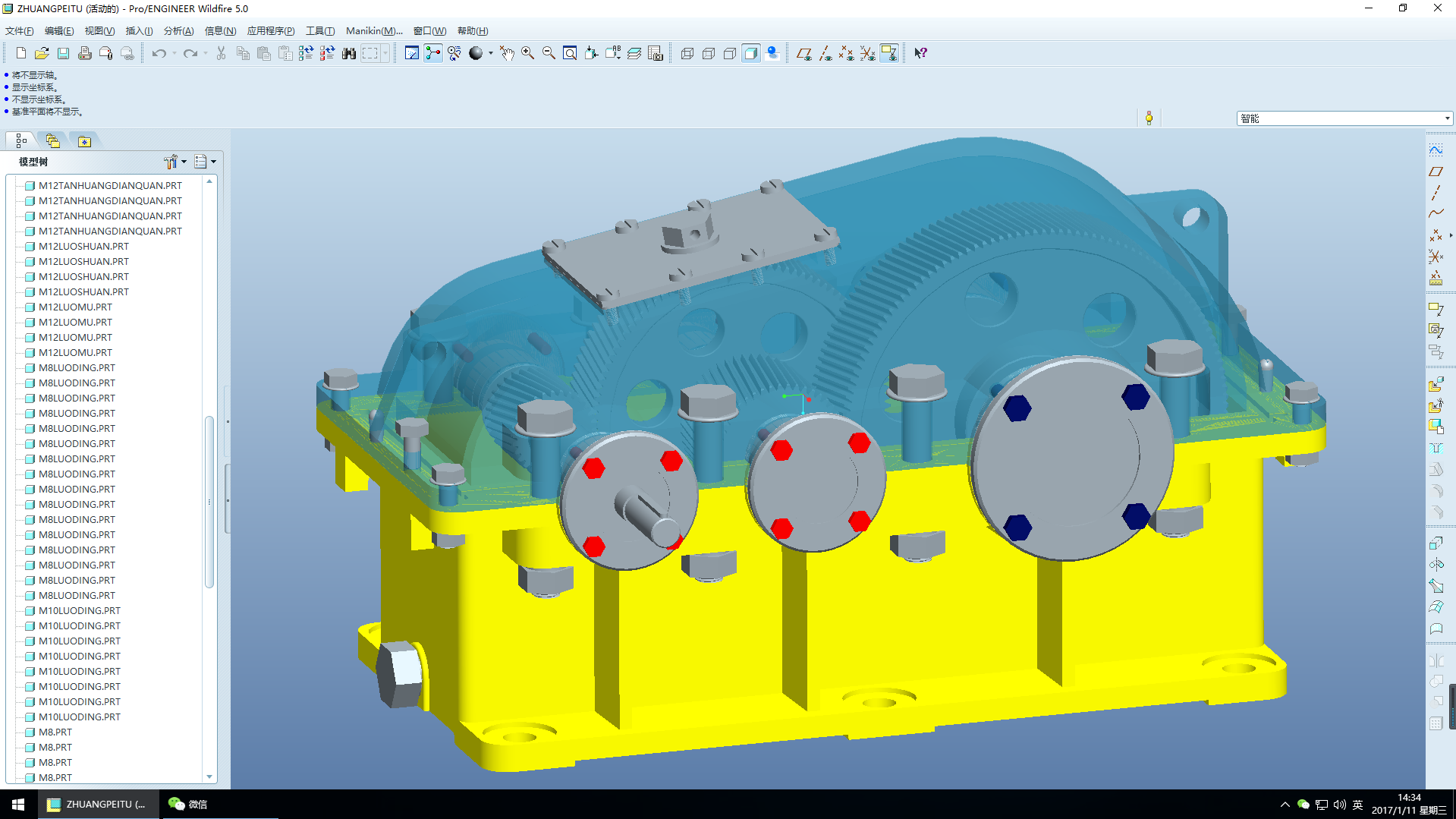Switch to the folder browser tab

tap(52, 141)
